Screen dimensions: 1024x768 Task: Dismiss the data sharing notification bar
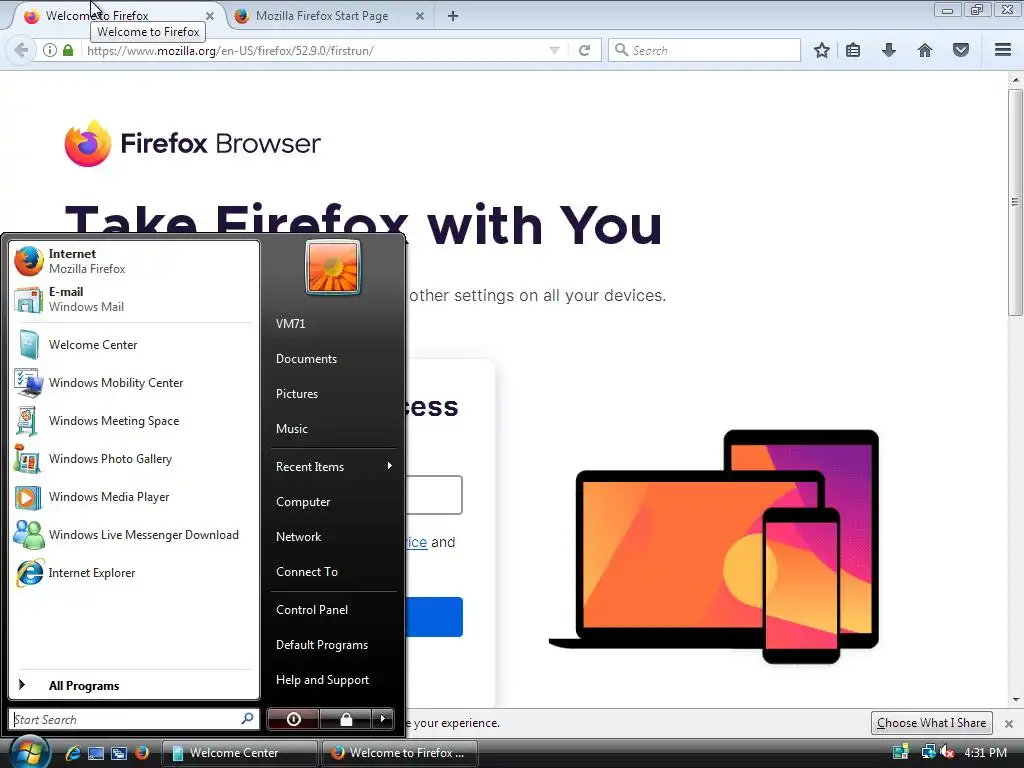[1008, 724]
